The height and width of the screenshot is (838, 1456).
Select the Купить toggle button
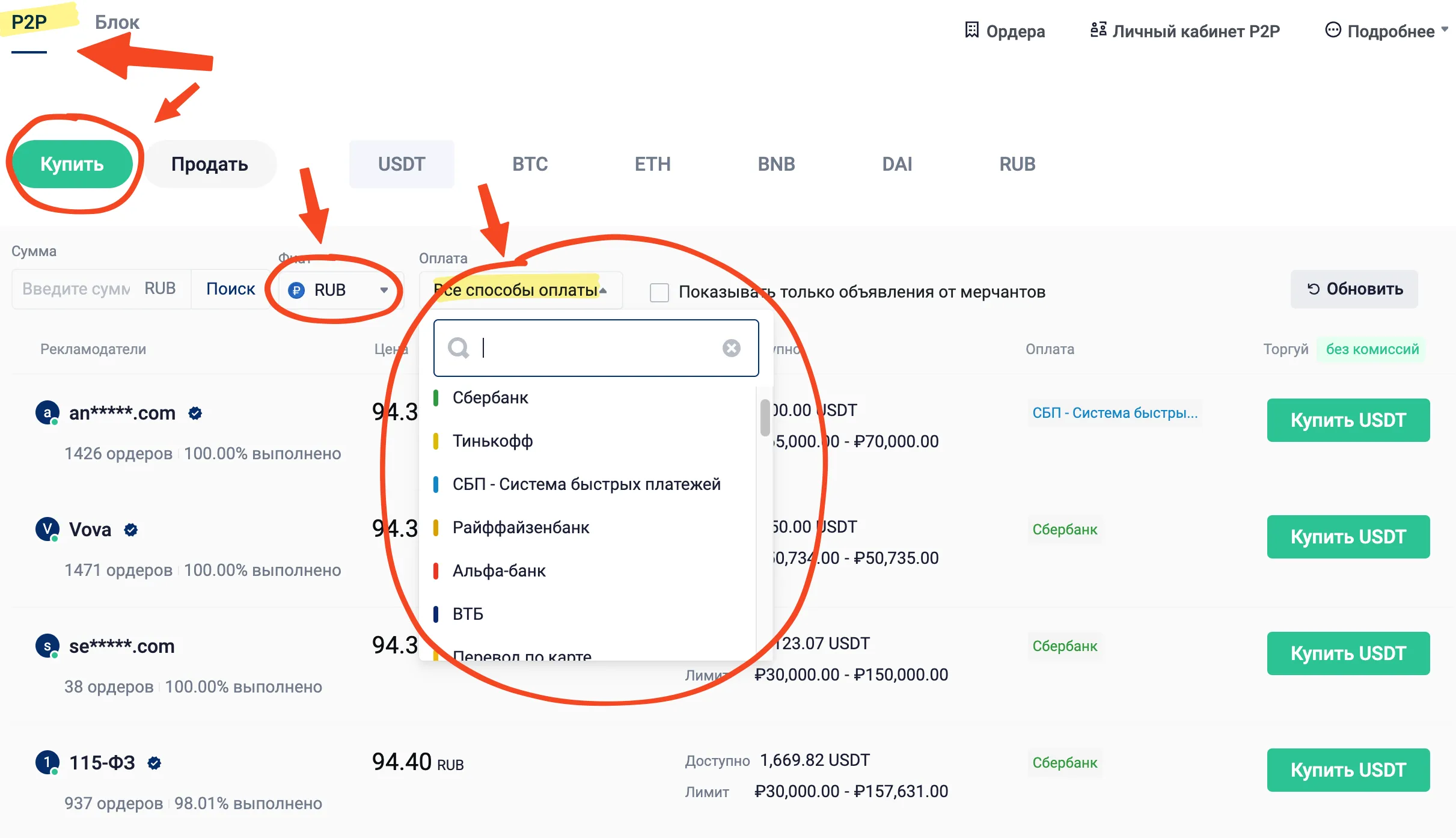click(x=72, y=164)
